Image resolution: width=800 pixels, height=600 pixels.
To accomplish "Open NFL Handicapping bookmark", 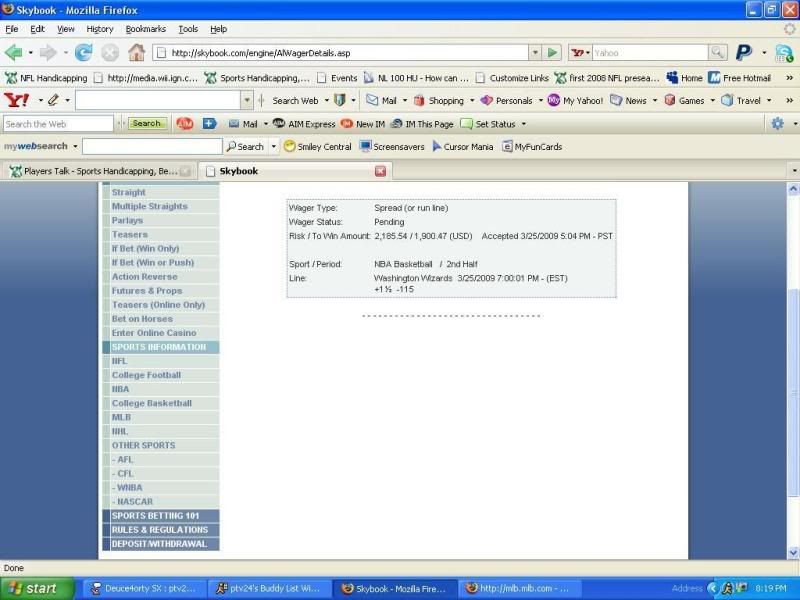I will (x=46, y=78).
